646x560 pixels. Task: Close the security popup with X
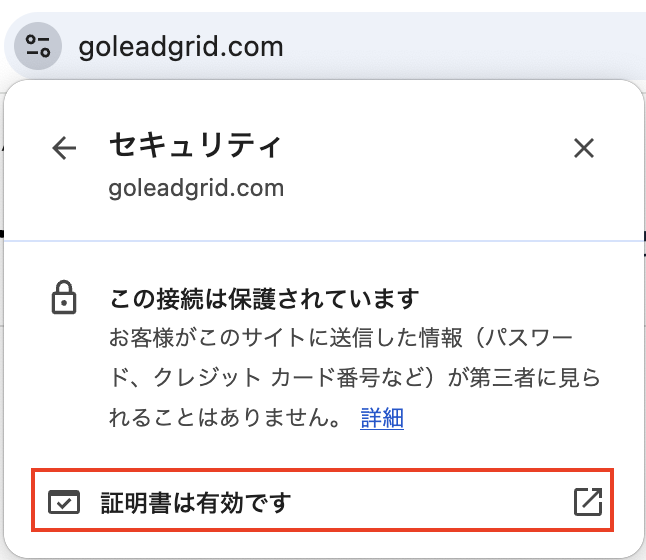point(584,148)
